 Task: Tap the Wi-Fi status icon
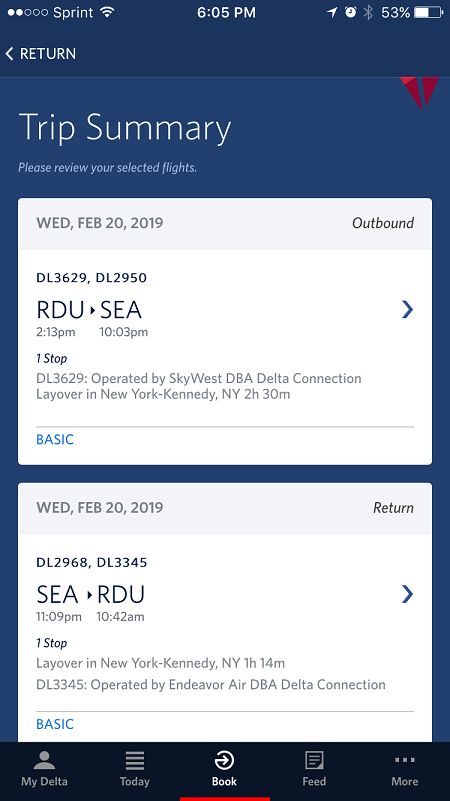pyautogui.click(x=107, y=12)
